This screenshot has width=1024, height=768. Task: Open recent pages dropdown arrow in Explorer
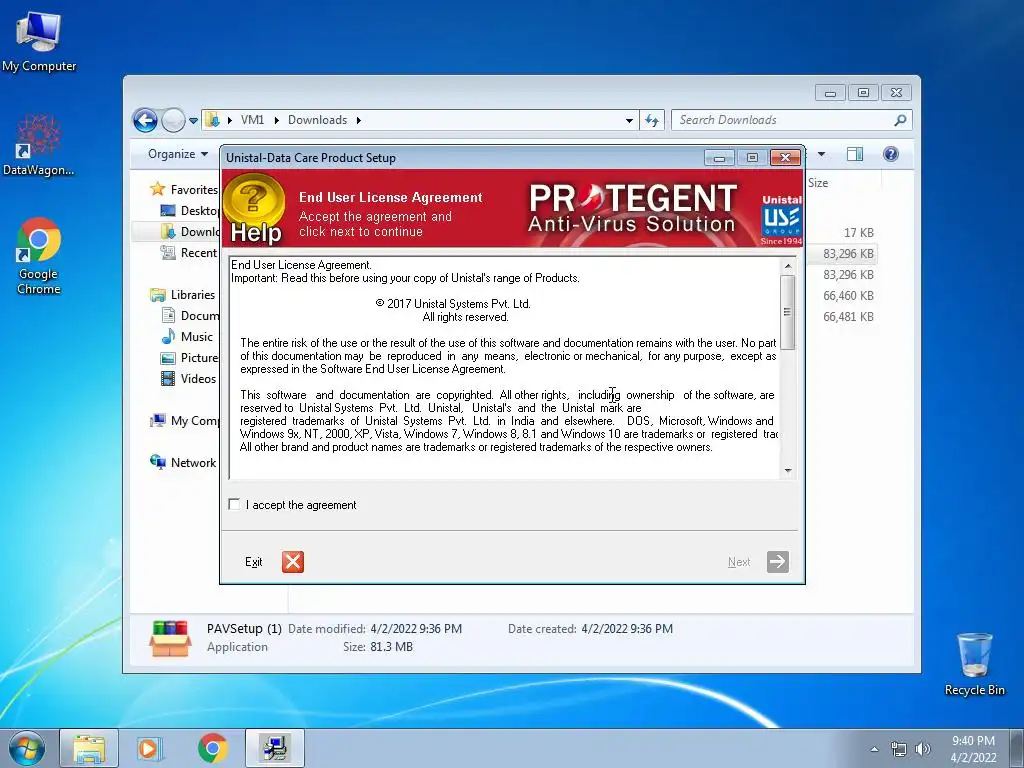[x=193, y=120]
